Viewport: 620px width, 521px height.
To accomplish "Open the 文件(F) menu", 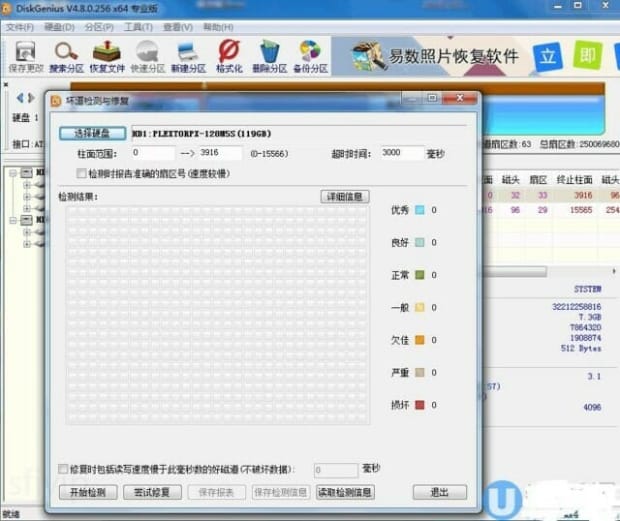I will tap(19, 27).
